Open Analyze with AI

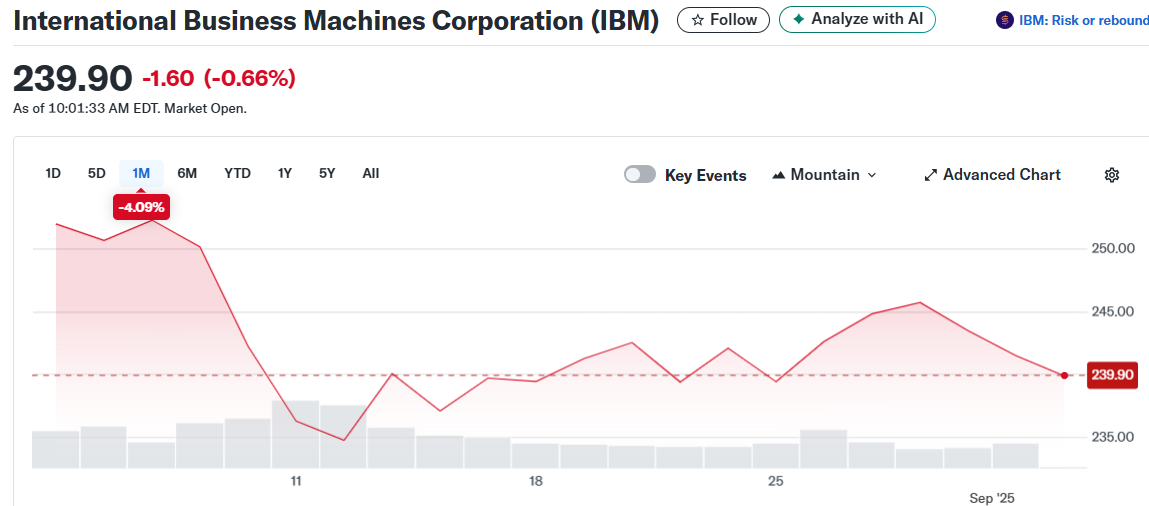(857, 20)
